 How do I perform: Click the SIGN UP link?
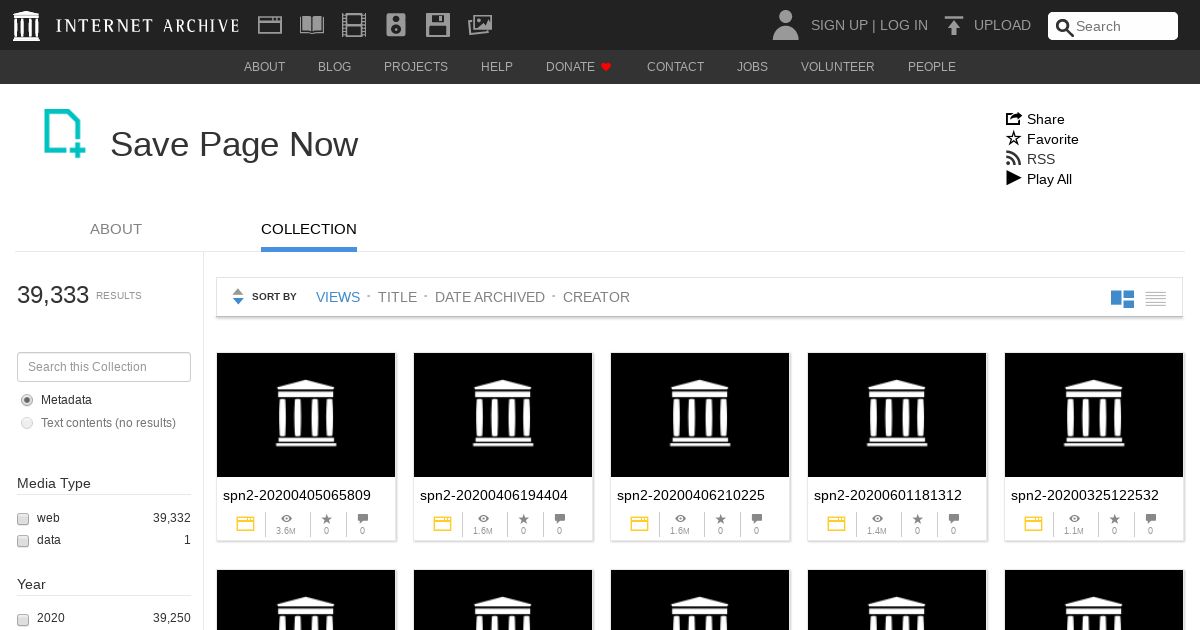tap(839, 25)
